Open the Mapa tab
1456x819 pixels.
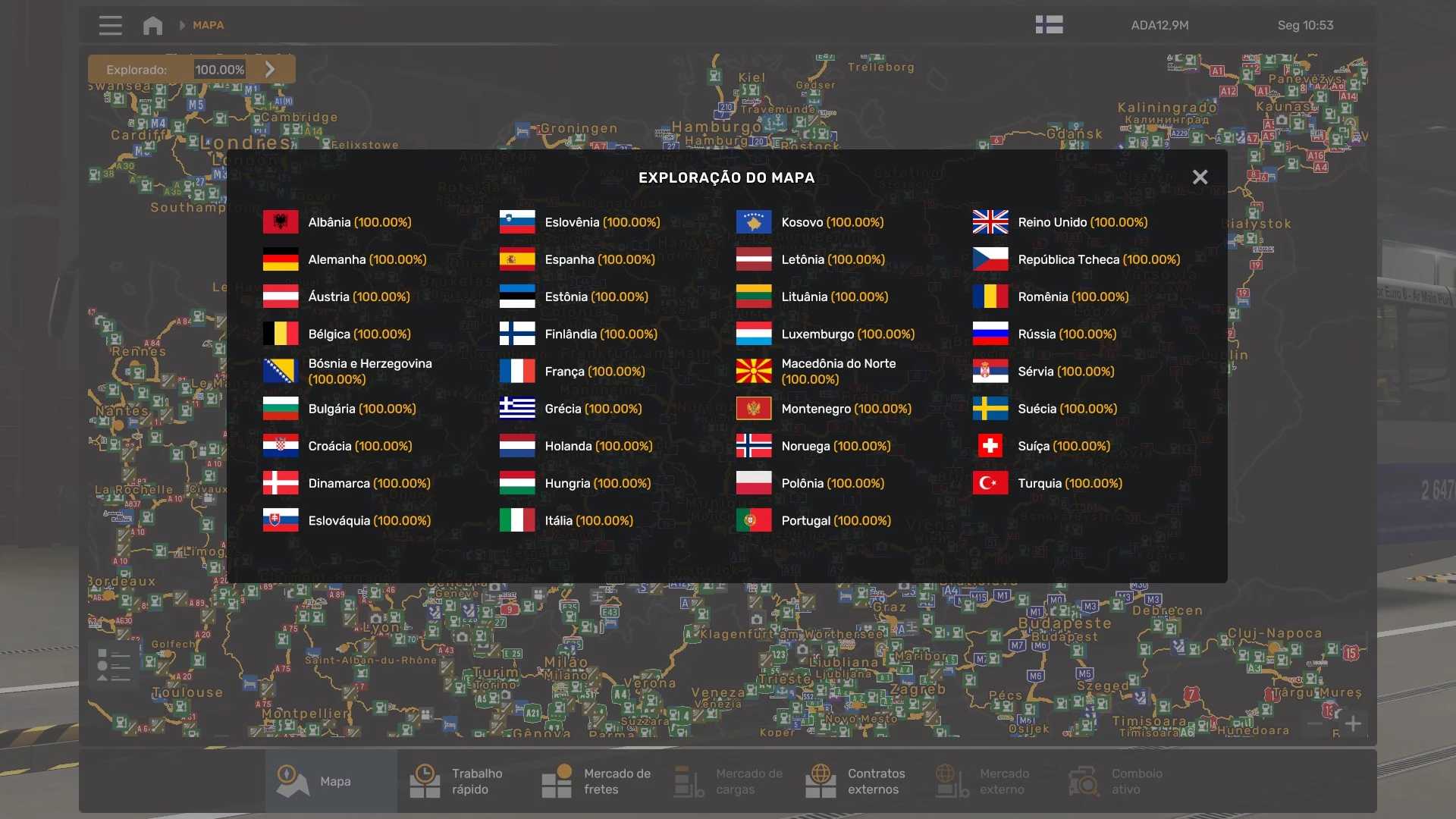click(331, 781)
